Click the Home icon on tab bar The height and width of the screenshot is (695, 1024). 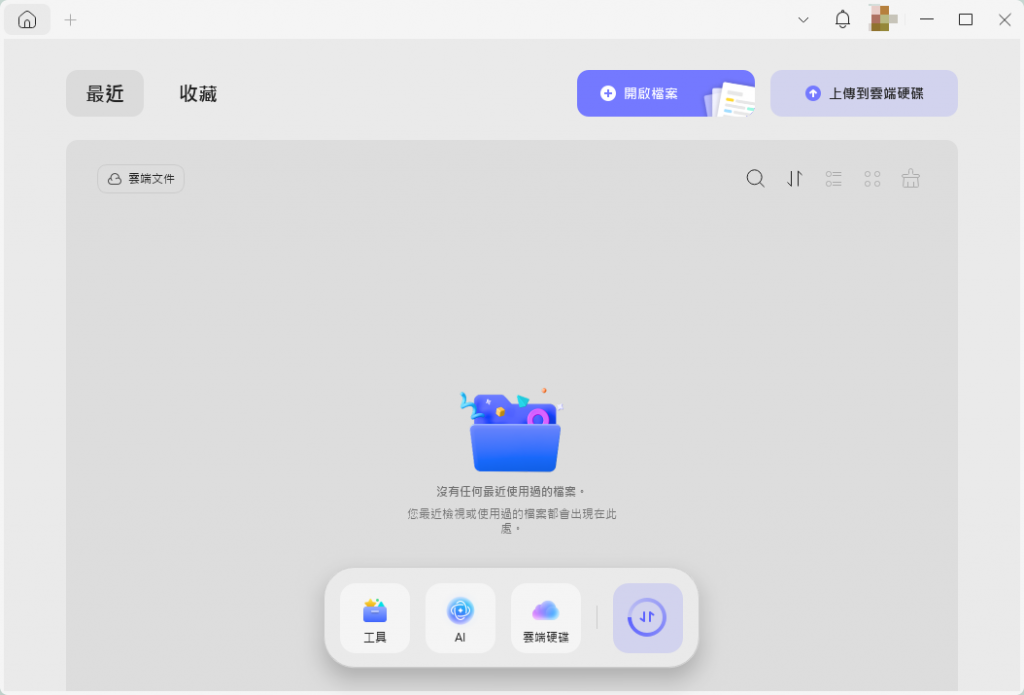tap(26, 19)
